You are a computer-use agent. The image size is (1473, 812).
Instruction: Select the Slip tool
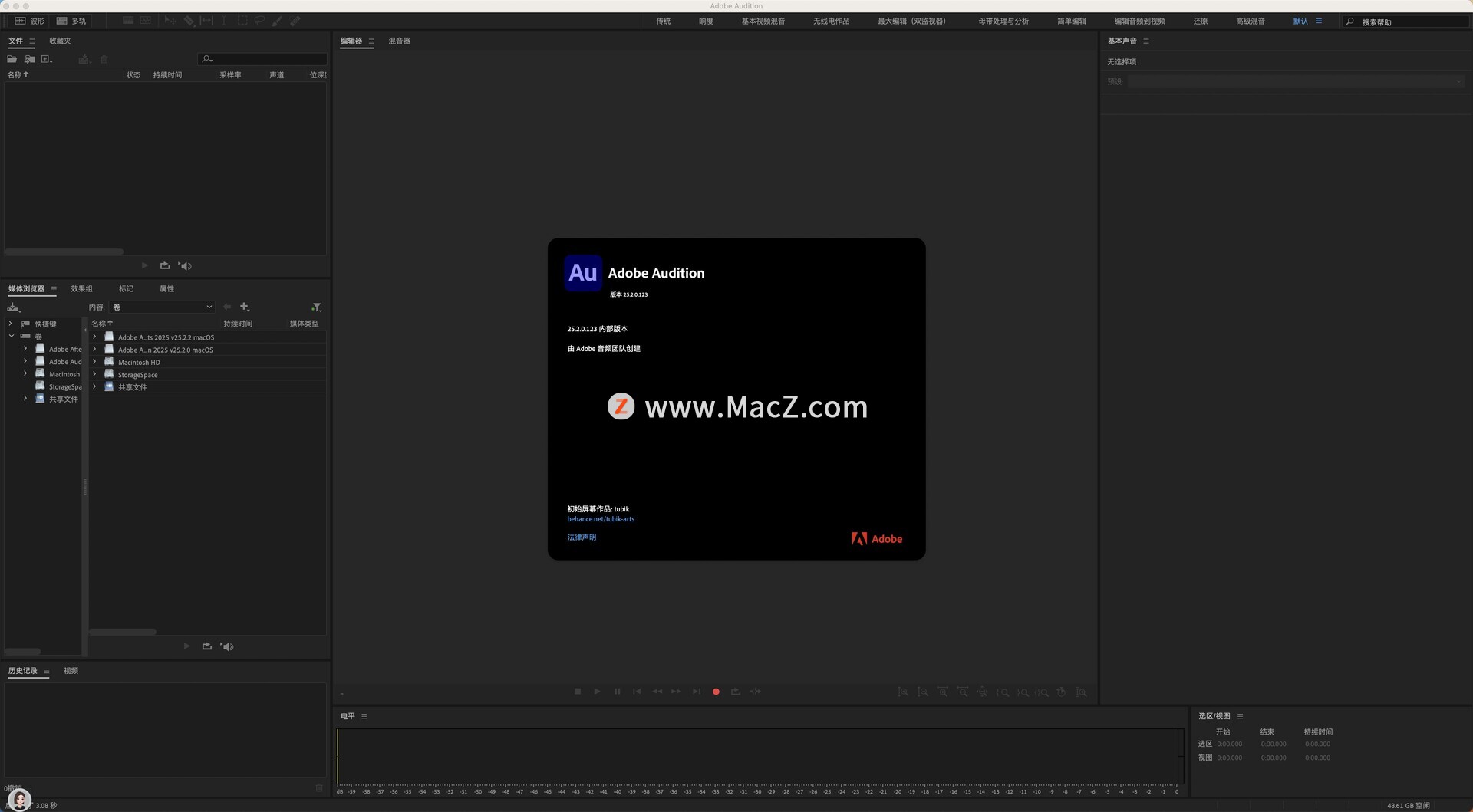coord(206,21)
